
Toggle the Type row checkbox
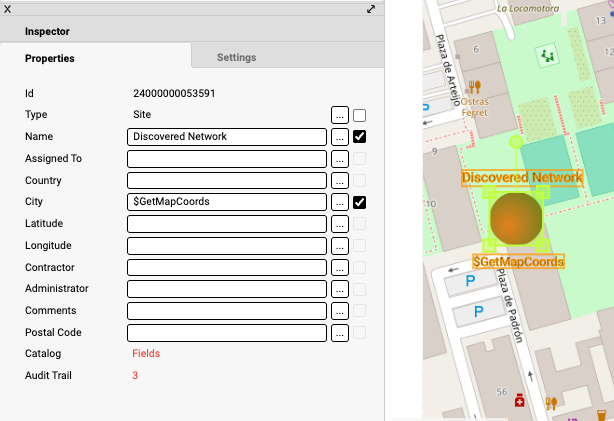(359, 115)
